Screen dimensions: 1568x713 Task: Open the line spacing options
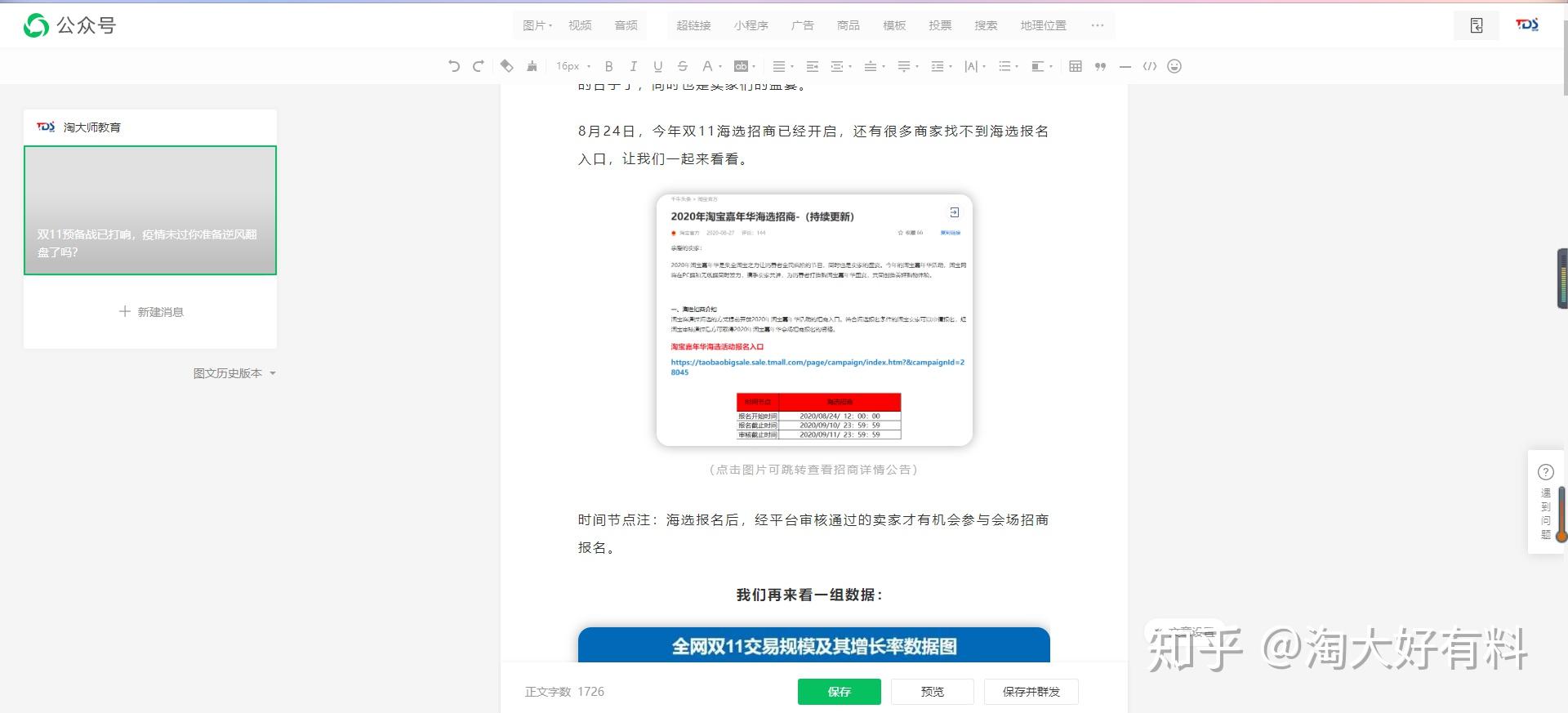[x=941, y=66]
